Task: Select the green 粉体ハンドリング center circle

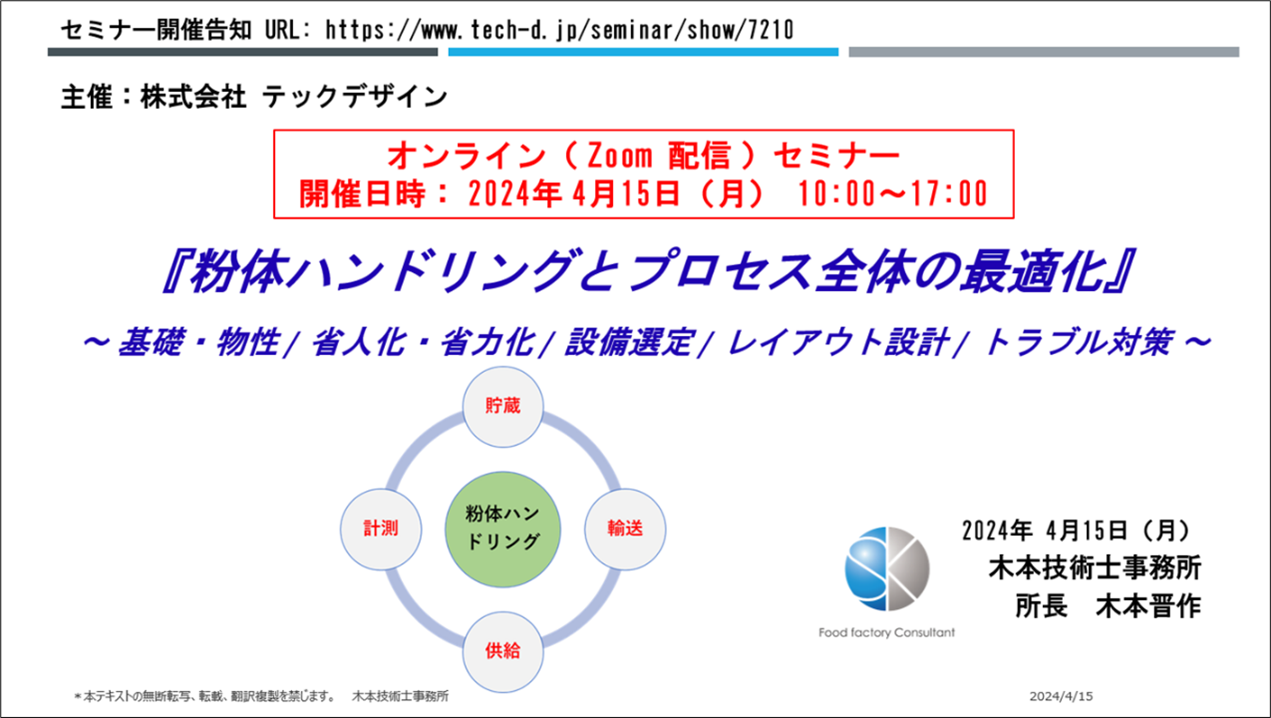Action: (502, 528)
